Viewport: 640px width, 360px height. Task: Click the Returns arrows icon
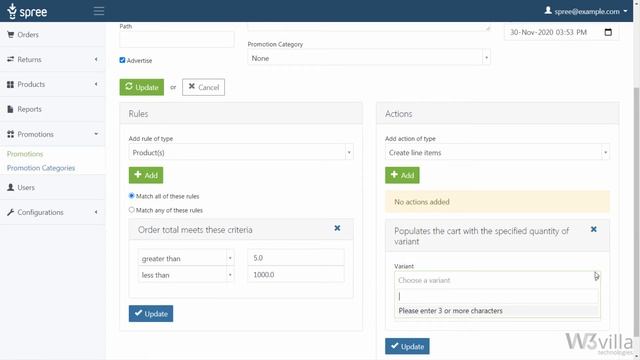(11, 60)
